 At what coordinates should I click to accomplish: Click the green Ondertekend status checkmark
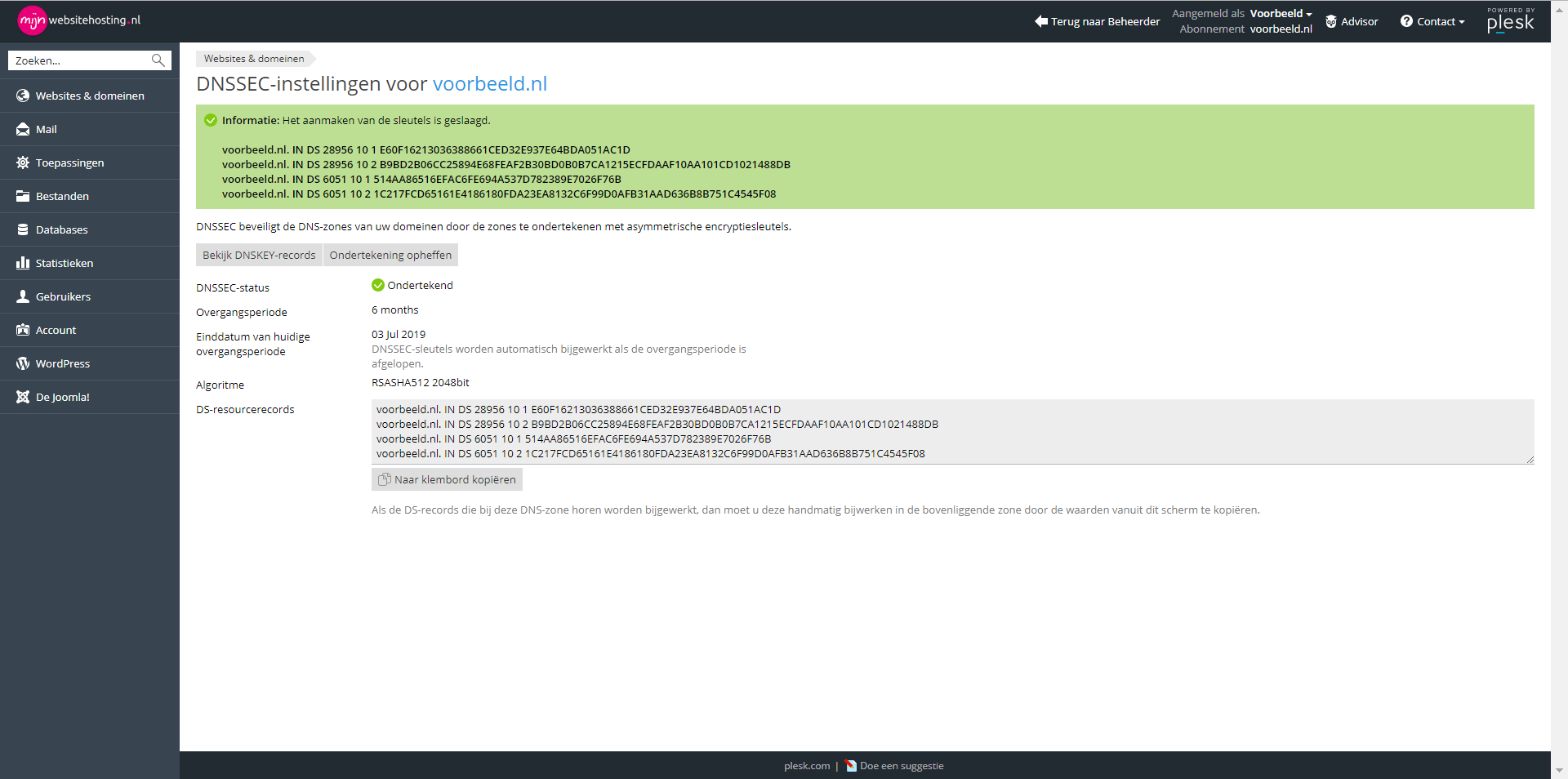378,285
